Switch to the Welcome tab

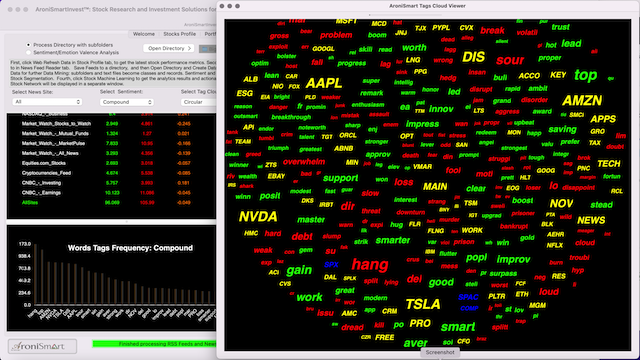[144, 34]
